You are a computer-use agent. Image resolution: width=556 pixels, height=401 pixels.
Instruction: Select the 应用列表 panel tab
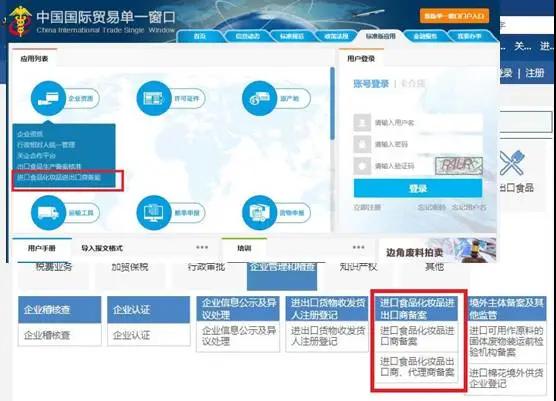click(34, 59)
